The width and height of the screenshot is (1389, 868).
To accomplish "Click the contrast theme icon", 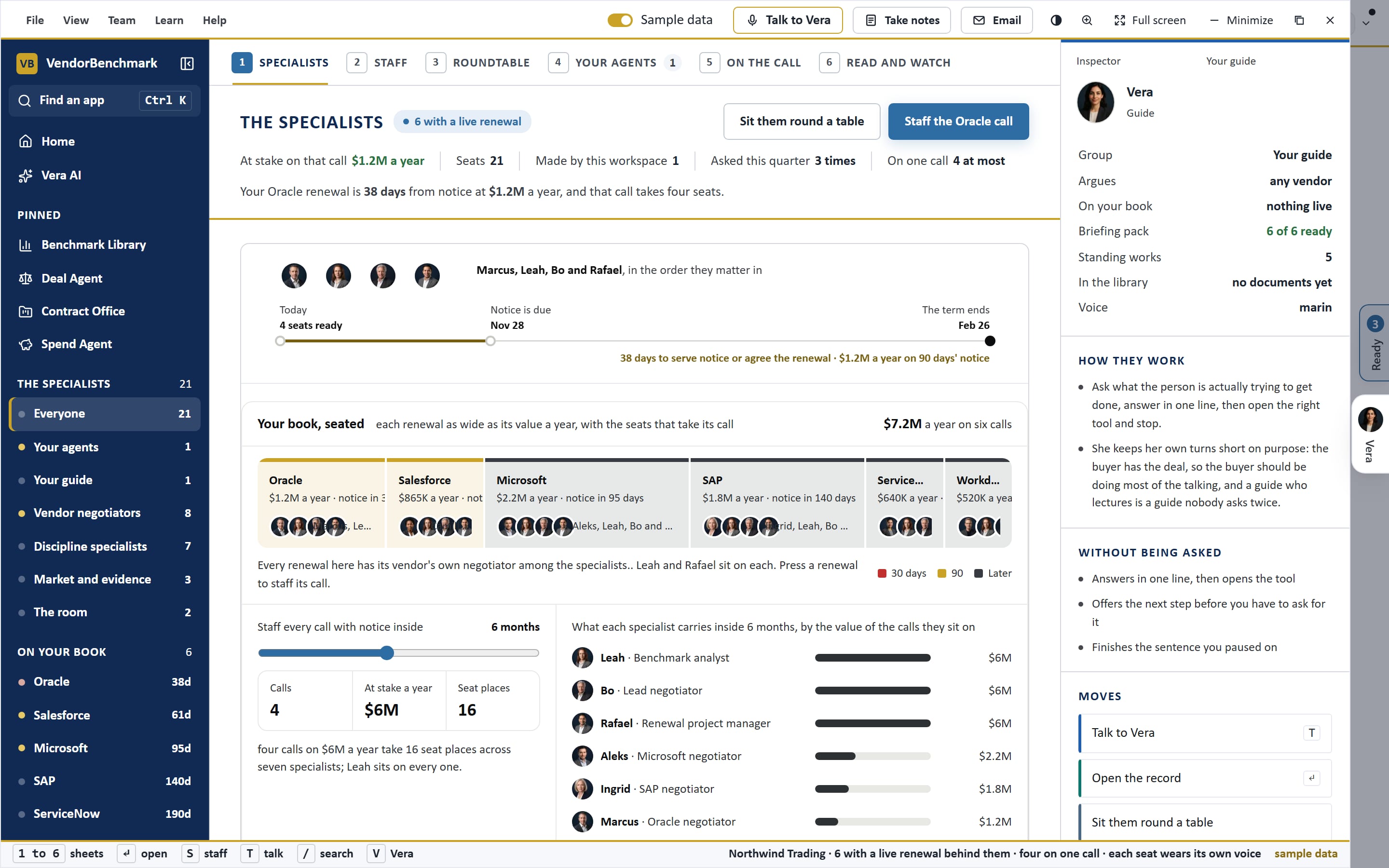I will coord(1056,20).
